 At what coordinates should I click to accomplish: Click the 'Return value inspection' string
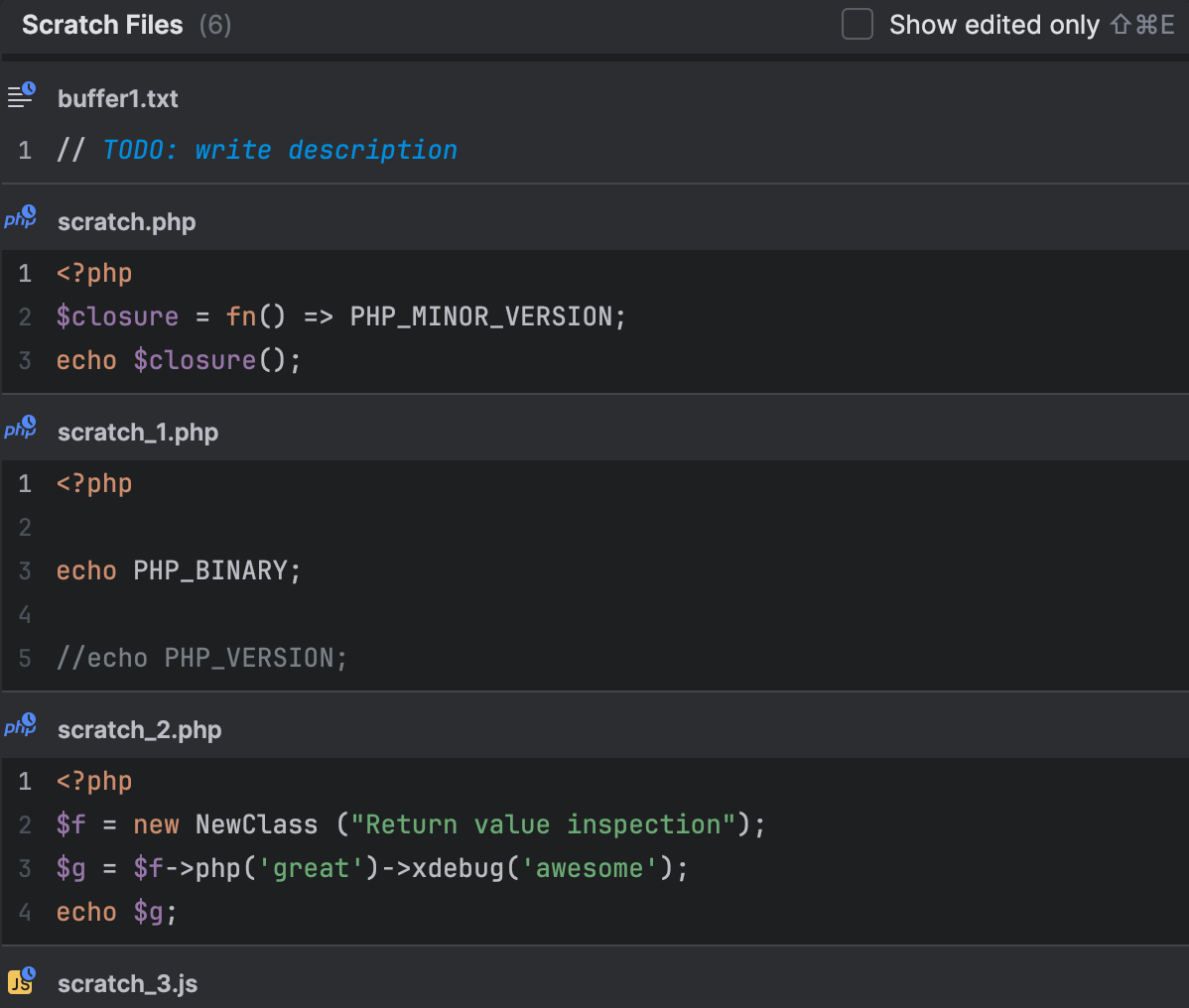pyautogui.click(x=543, y=824)
